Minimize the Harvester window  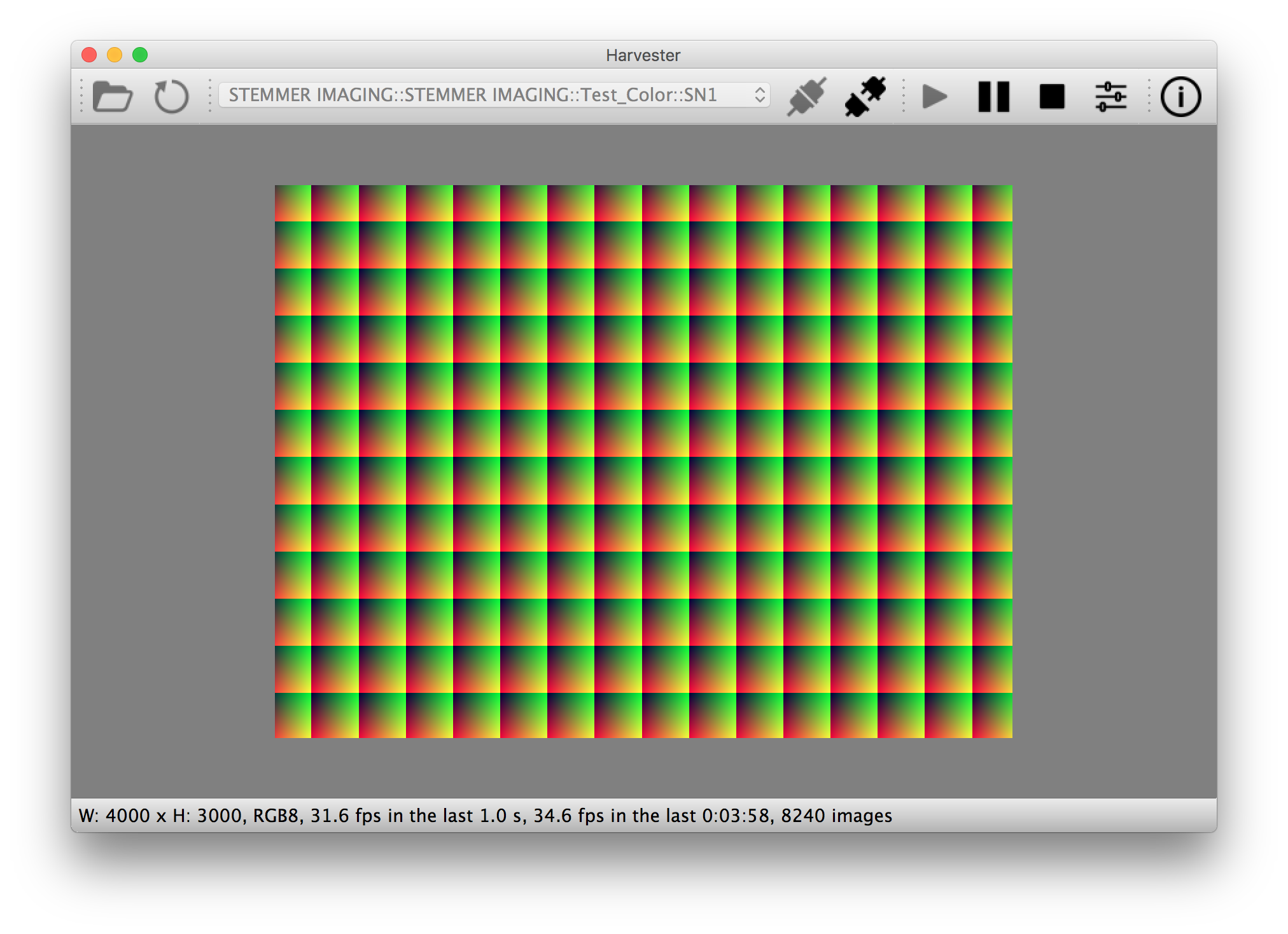pos(115,55)
